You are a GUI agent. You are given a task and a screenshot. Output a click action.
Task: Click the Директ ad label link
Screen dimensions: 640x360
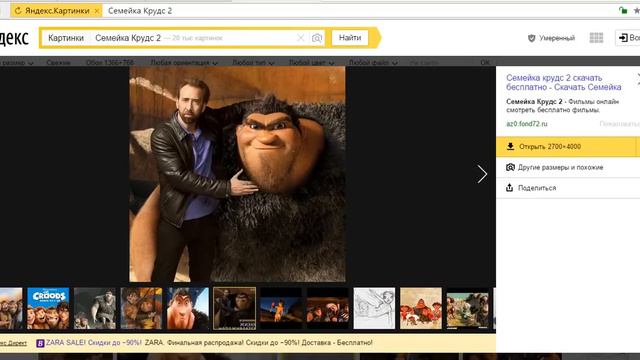click(13, 343)
